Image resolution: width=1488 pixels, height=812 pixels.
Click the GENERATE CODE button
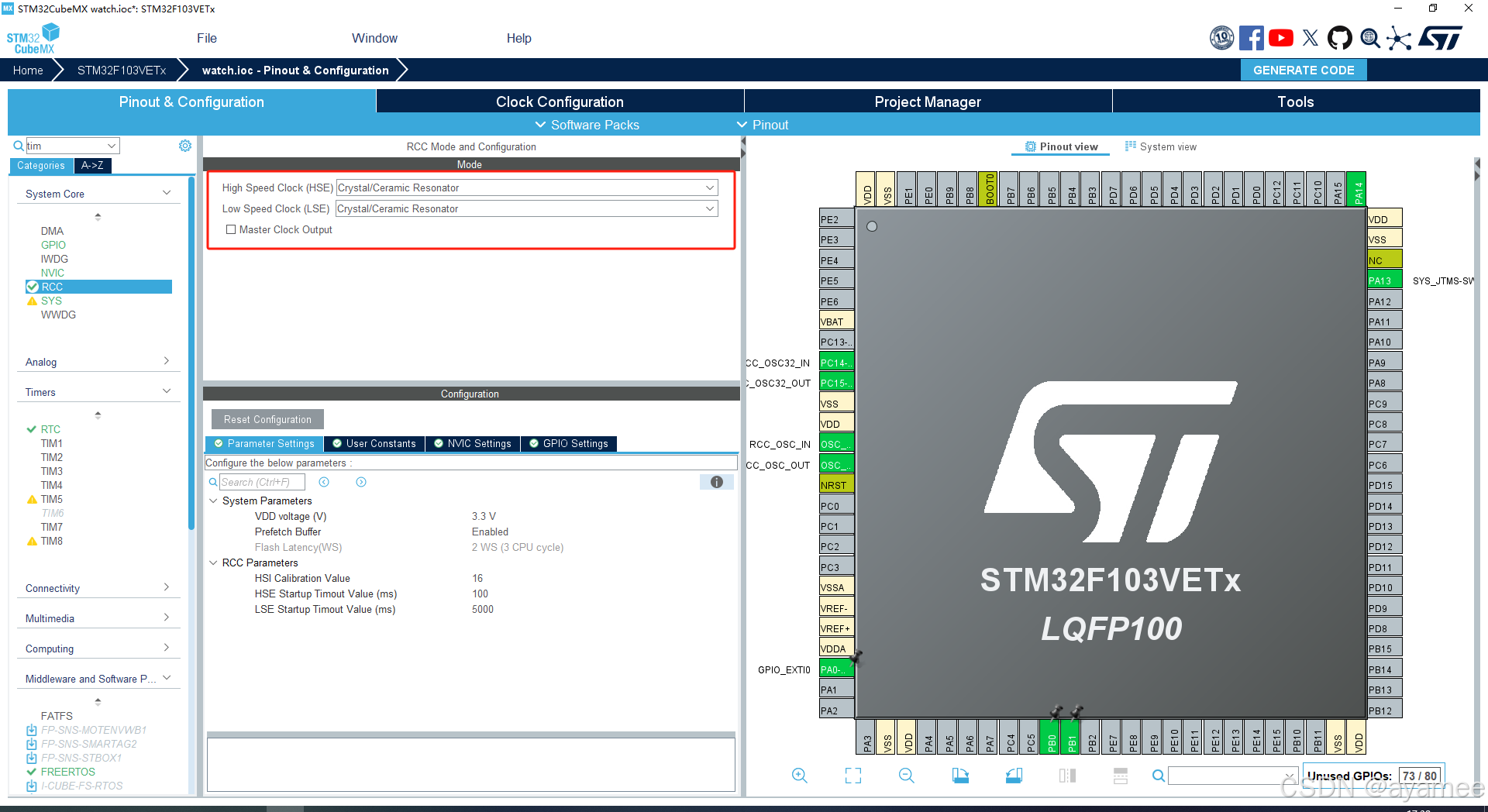click(x=1303, y=70)
